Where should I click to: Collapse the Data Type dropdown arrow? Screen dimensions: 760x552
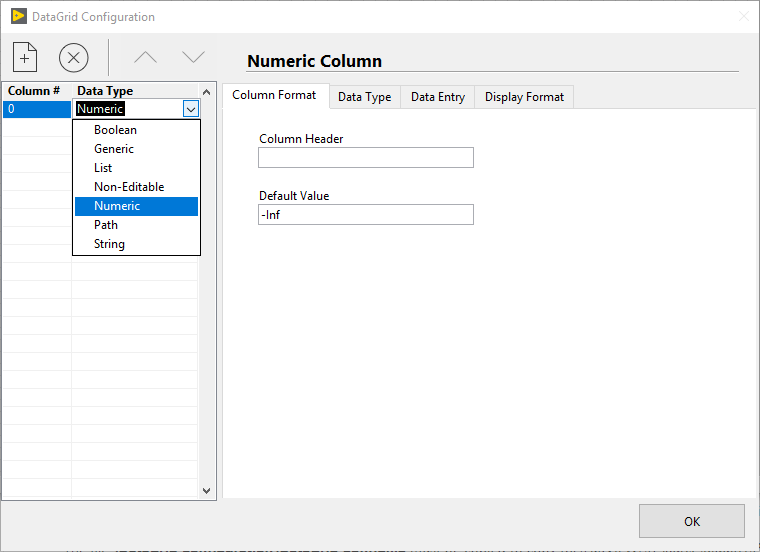pos(191,109)
